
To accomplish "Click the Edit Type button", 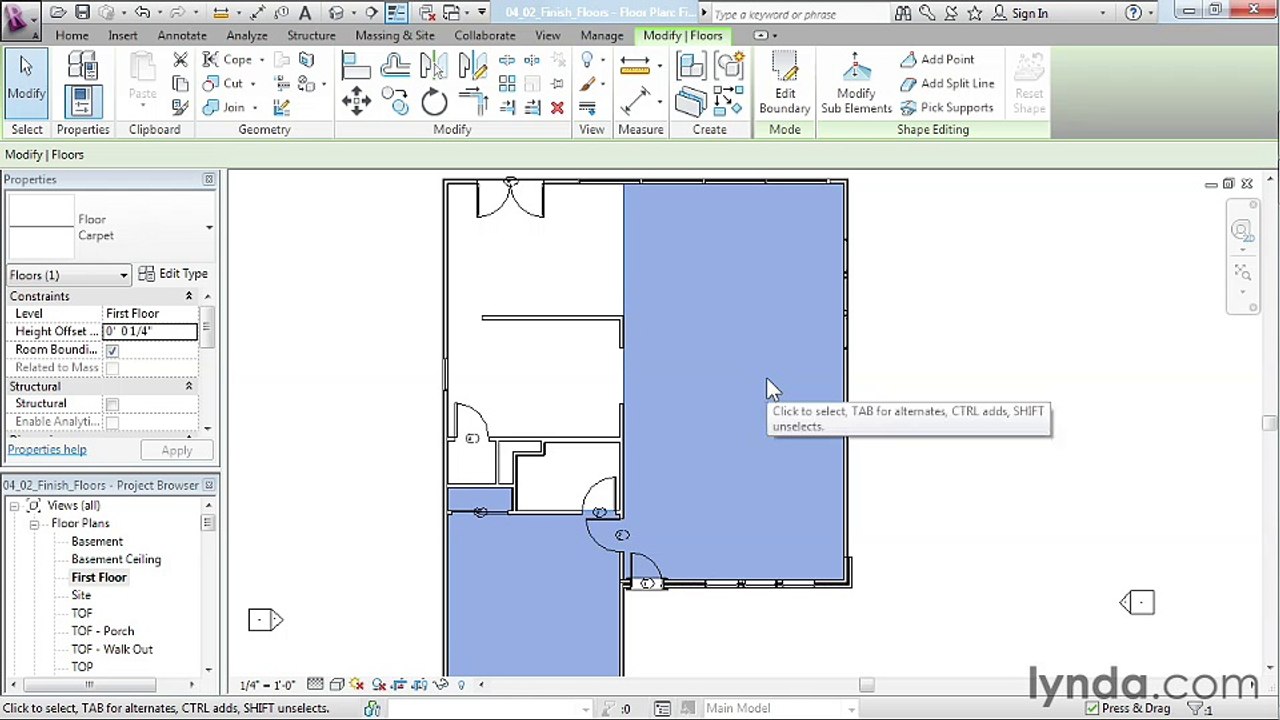I will tap(173, 274).
